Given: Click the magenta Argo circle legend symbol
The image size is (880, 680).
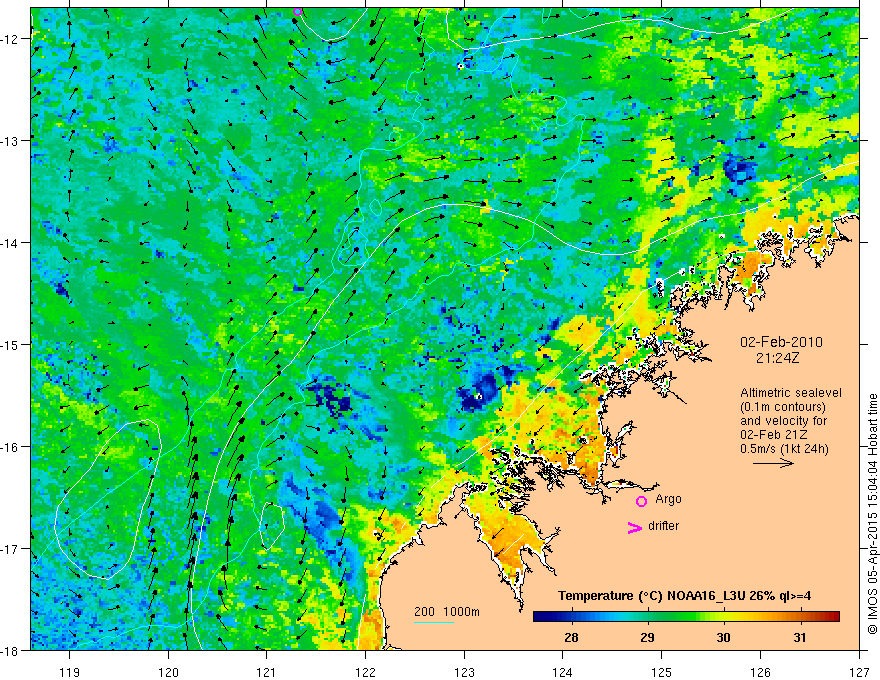Looking at the screenshot, I should 641,501.
